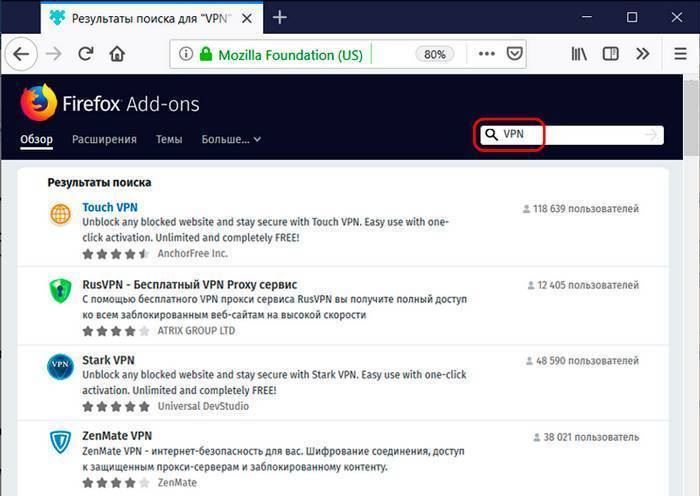
Task: Click the green padlock security icon
Action: 205,54
